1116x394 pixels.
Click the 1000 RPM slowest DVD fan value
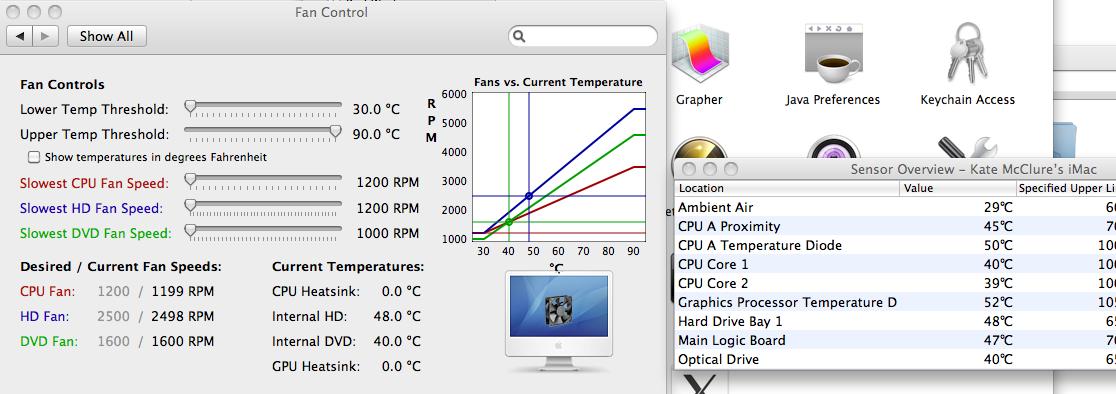pos(388,233)
